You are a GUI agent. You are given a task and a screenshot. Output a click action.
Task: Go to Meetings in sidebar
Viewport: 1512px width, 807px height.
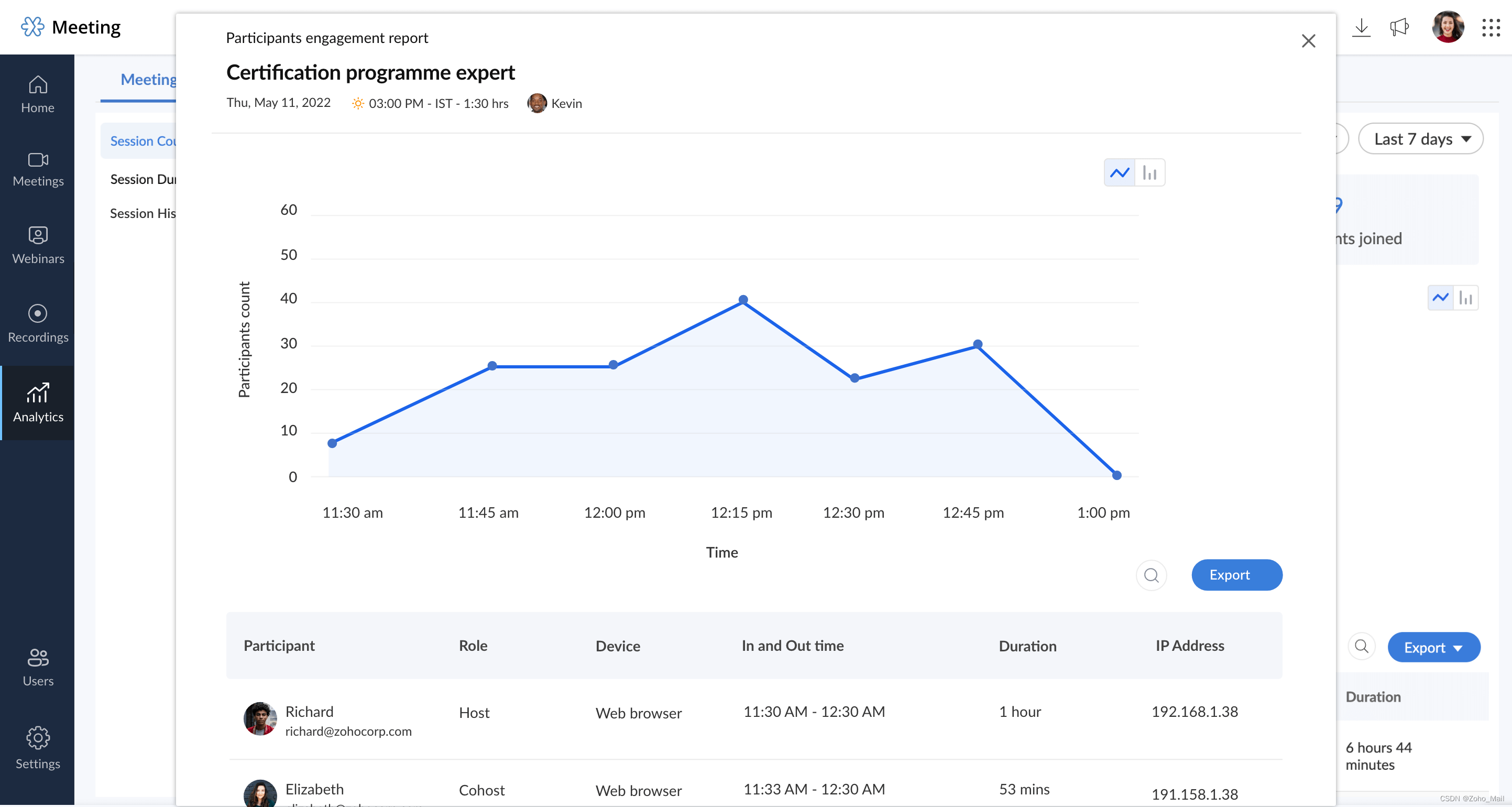[38, 169]
